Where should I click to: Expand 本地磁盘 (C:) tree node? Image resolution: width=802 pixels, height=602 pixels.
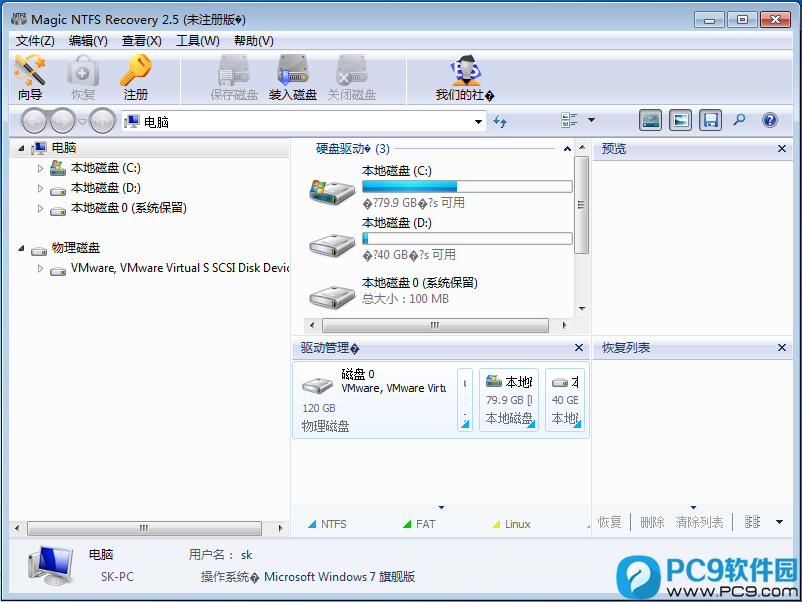[x=40, y=168]
